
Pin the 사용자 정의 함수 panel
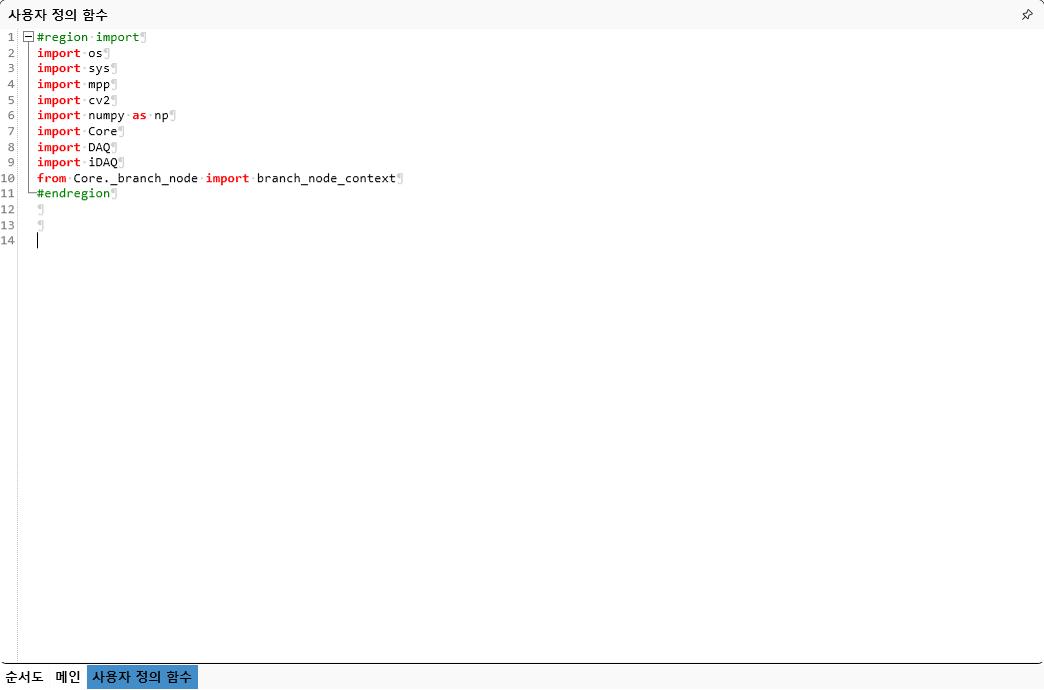pos(1026,15)
